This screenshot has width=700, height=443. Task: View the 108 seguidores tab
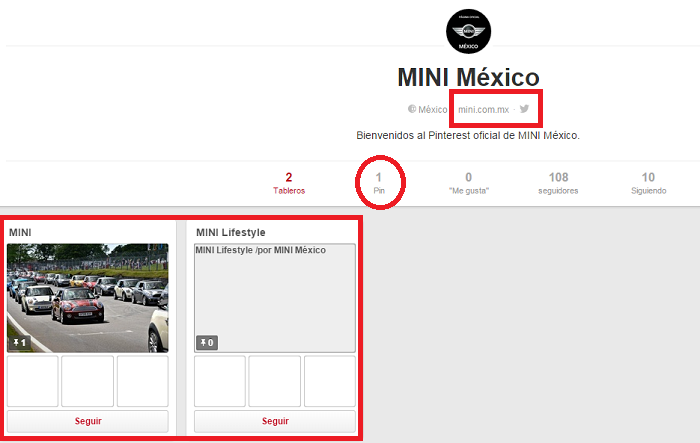tap(558, 183)
